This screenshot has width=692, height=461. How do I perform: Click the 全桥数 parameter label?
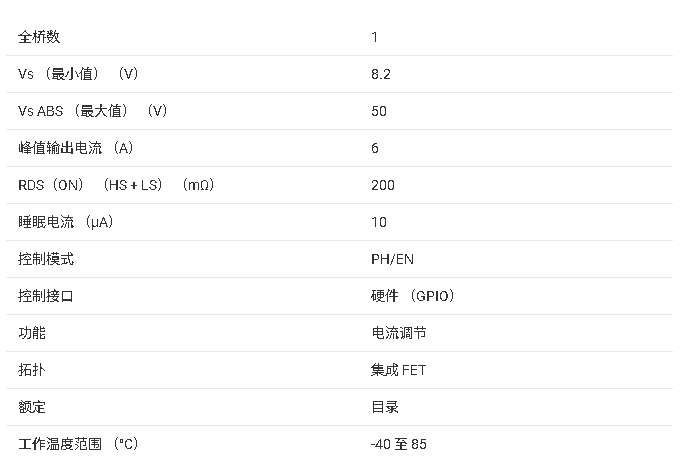(39, 37)
